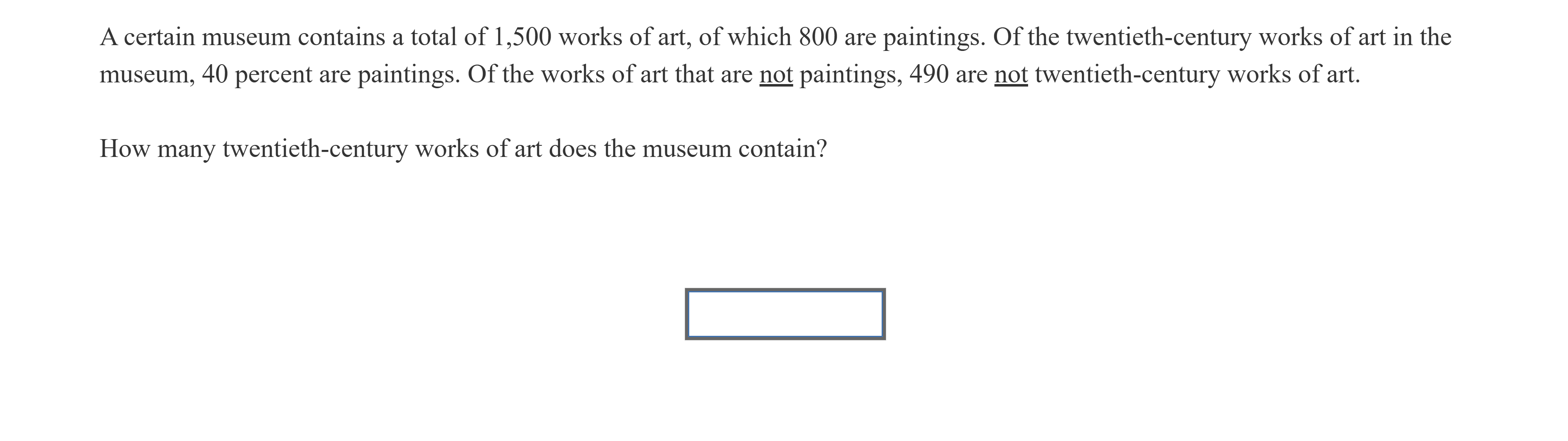Click the number 1,500 in the passage
Screen dimensions: 1568x441
519,38
